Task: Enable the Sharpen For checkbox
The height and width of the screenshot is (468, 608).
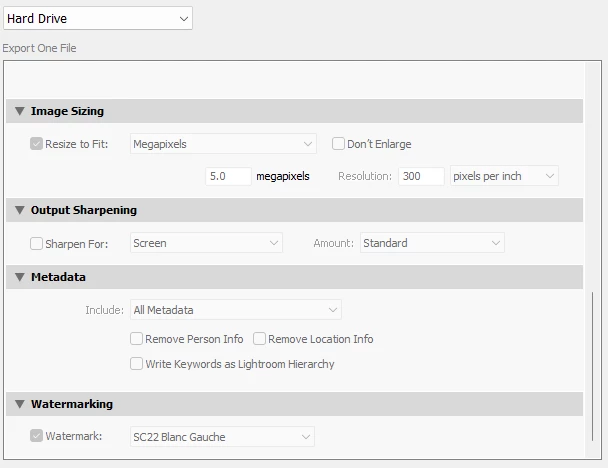Action: click(x=37, y=243)
